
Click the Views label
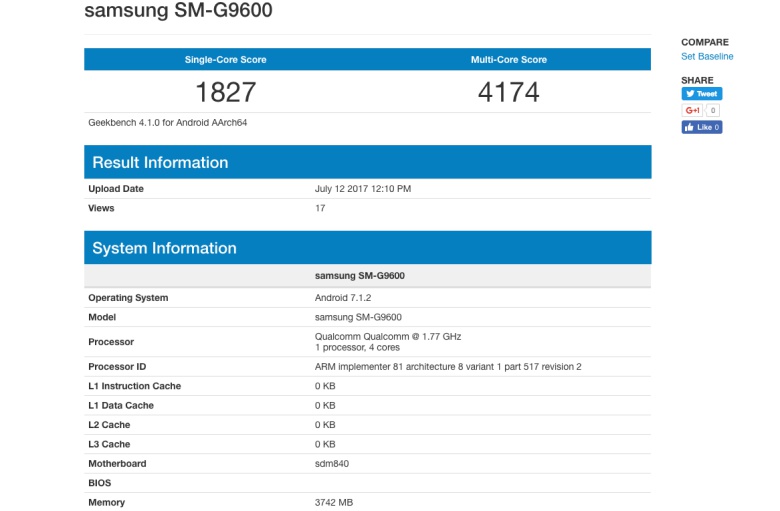pos(101,208)
